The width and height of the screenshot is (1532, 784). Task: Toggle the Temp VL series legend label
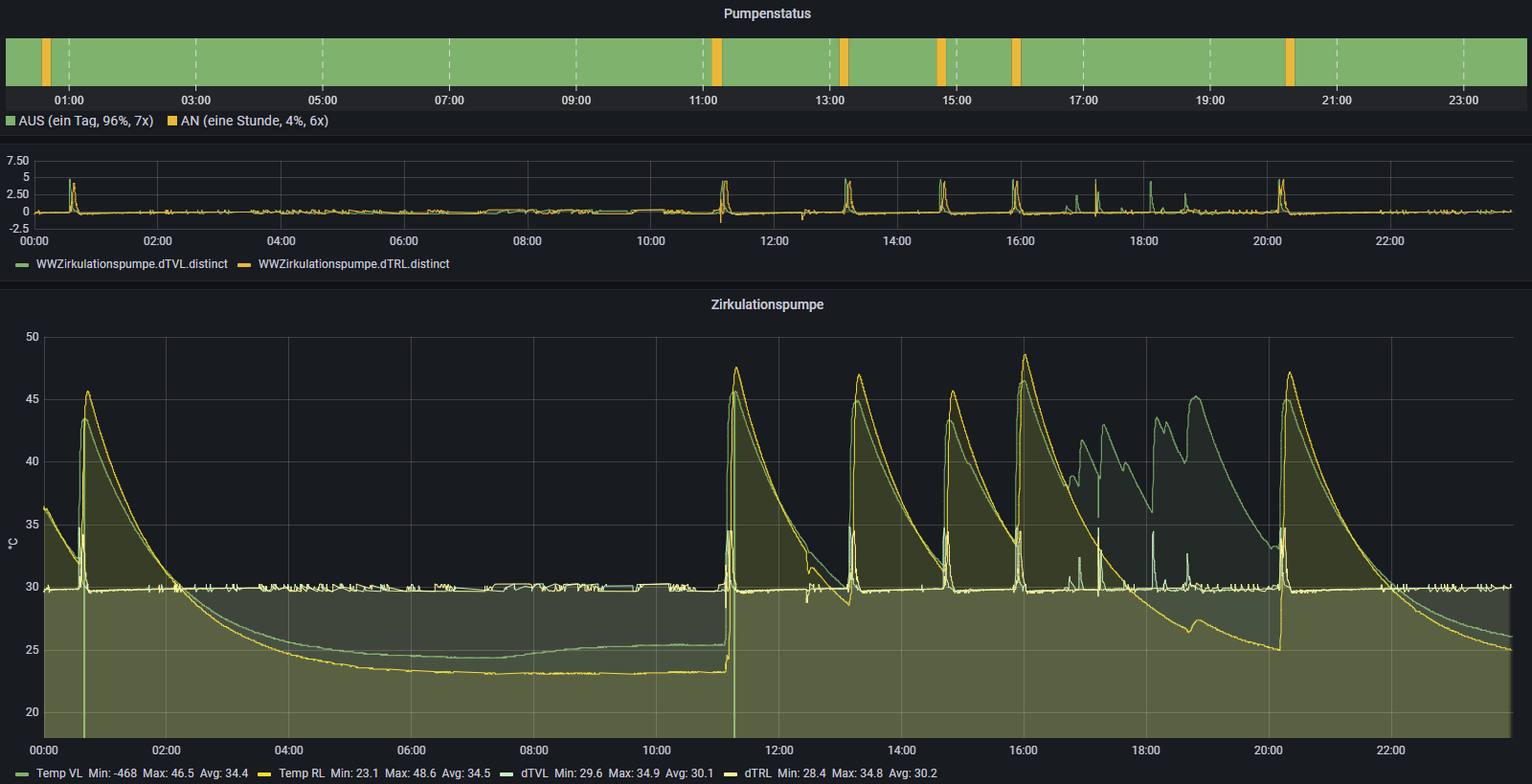pos(59,773)
